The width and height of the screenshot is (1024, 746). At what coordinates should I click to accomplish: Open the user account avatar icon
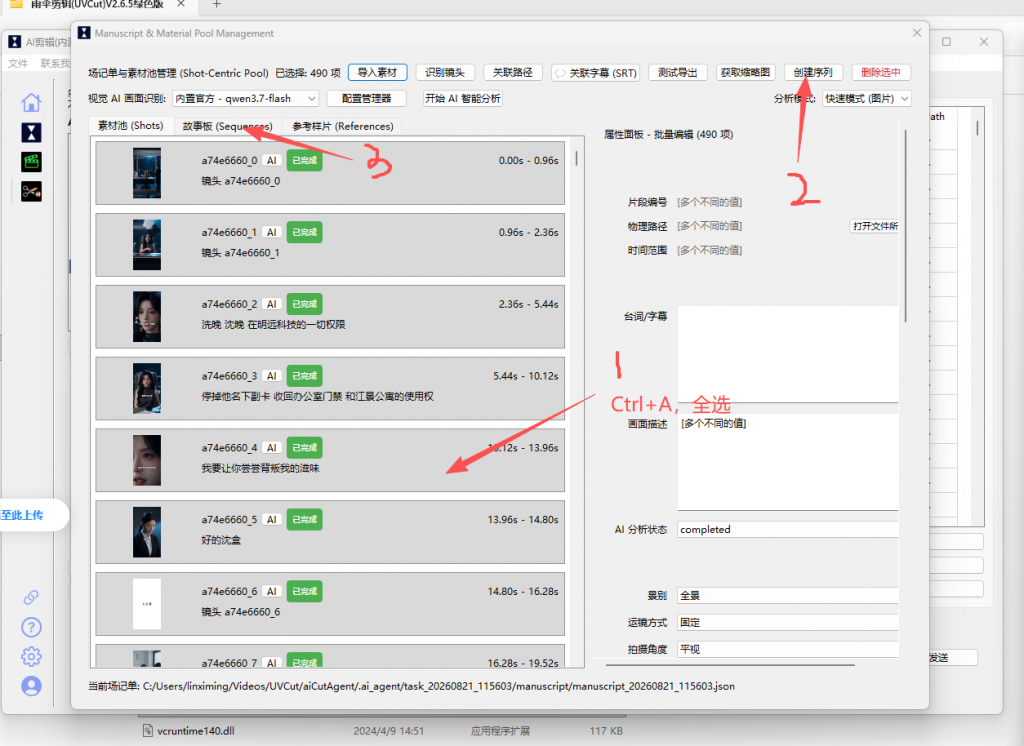click(31, 686)
